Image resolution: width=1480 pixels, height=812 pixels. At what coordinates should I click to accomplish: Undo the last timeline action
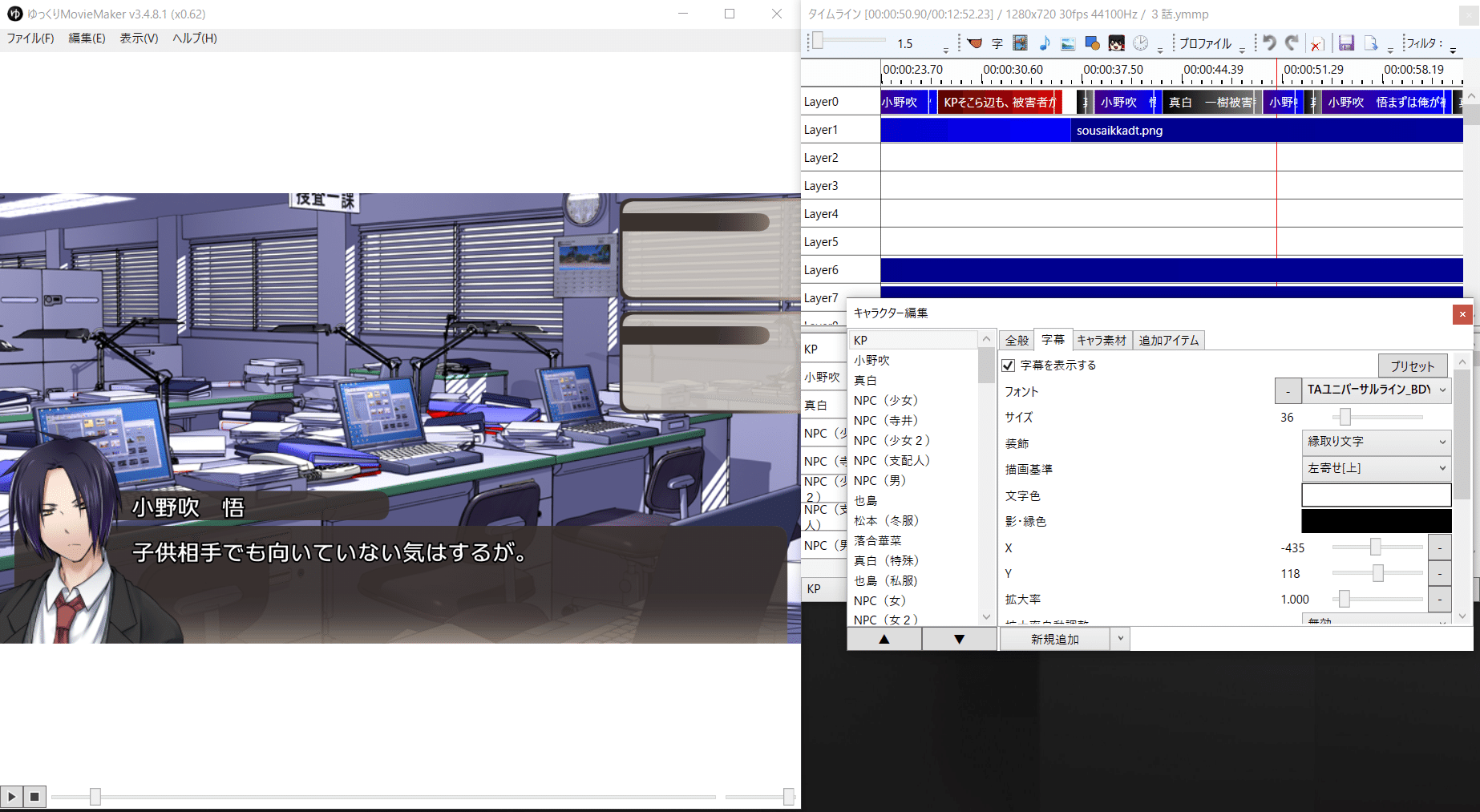point(1269,43)
